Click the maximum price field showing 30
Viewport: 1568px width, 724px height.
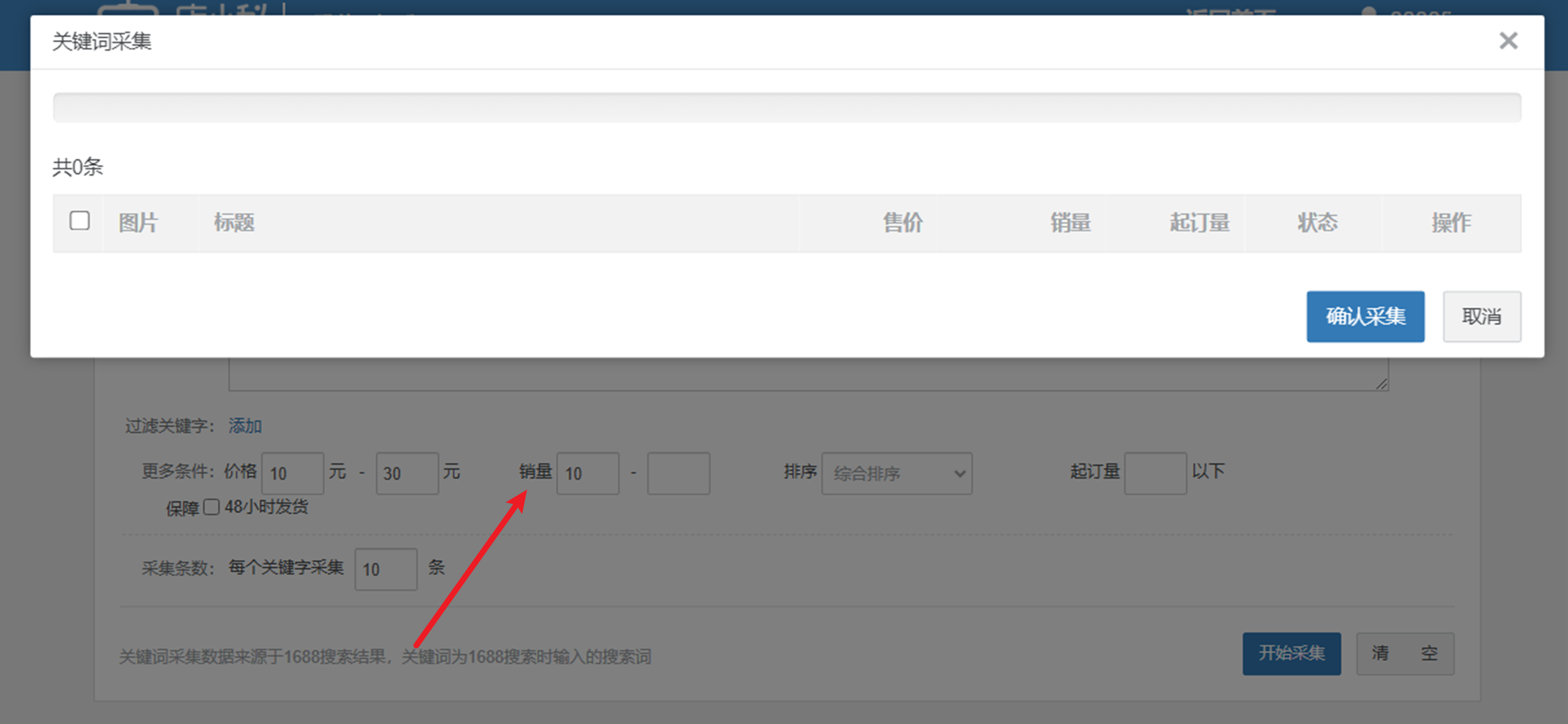click(407, 473)
